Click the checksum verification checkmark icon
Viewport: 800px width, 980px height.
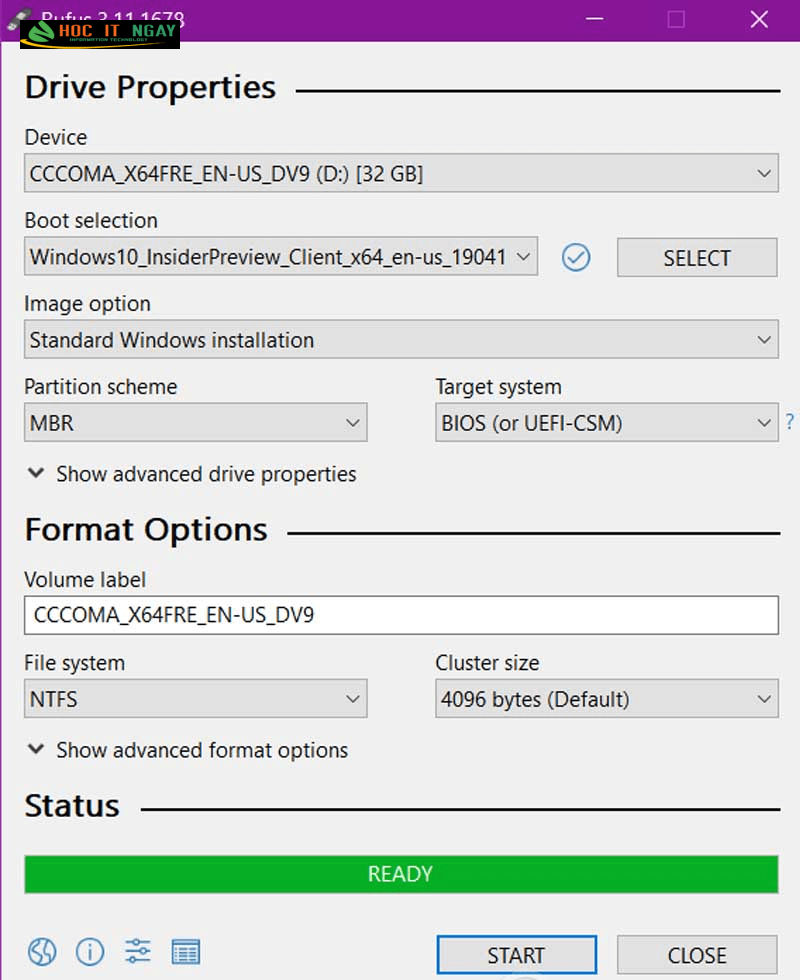(576, 257)
